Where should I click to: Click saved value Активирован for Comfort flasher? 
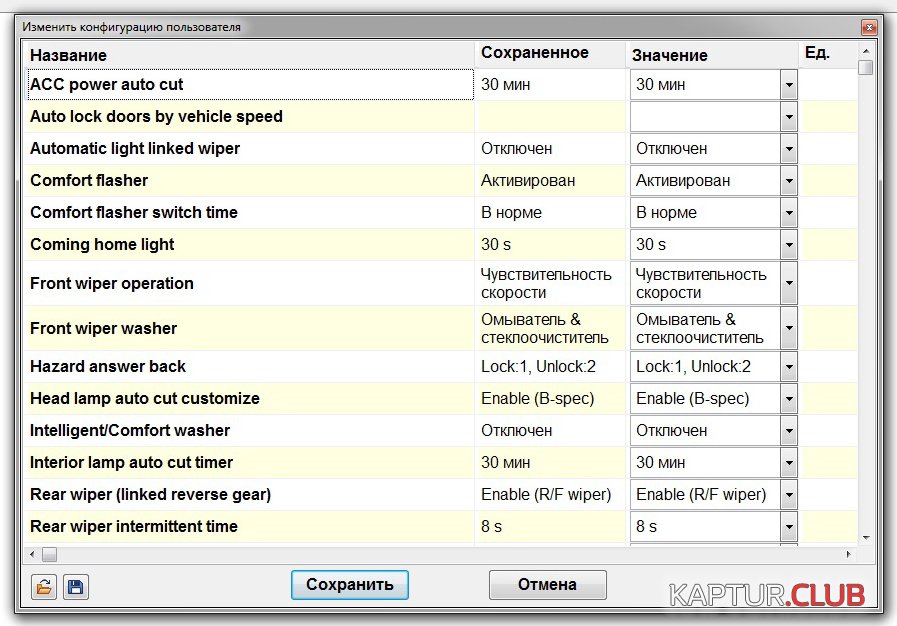528,181
